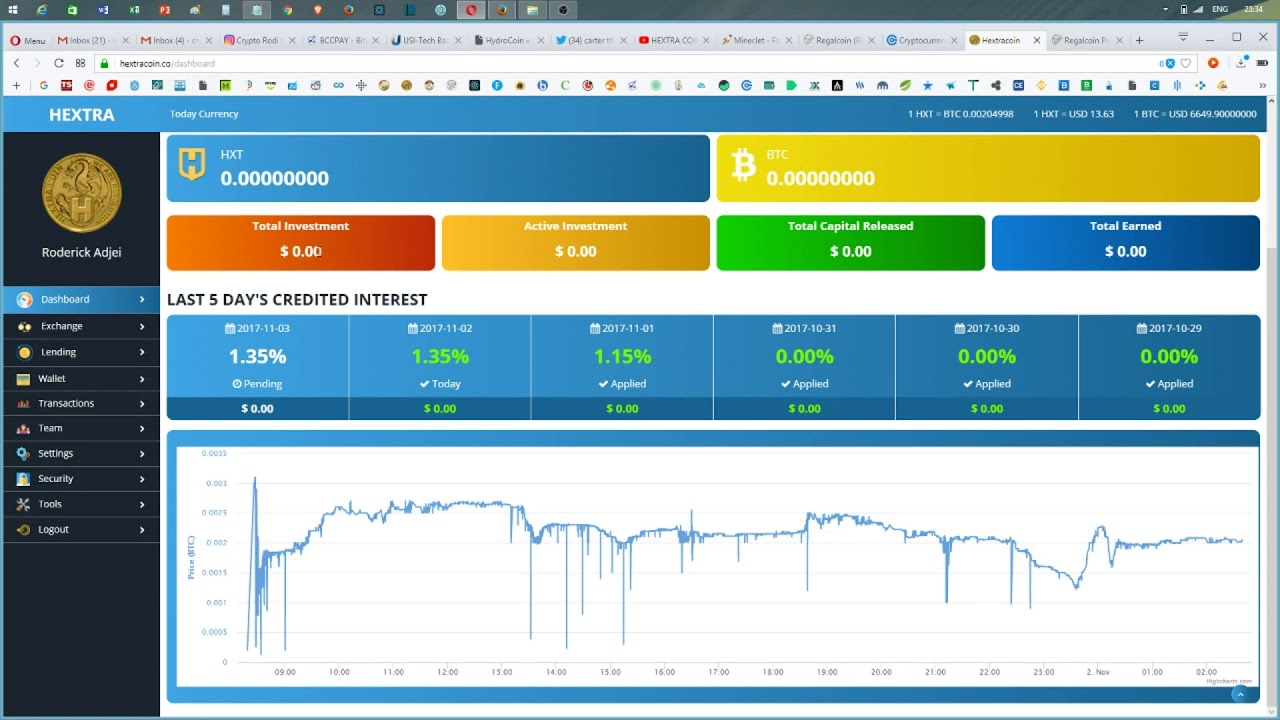Click the browser reload button
1280x720 pixels.
point(59,63)
